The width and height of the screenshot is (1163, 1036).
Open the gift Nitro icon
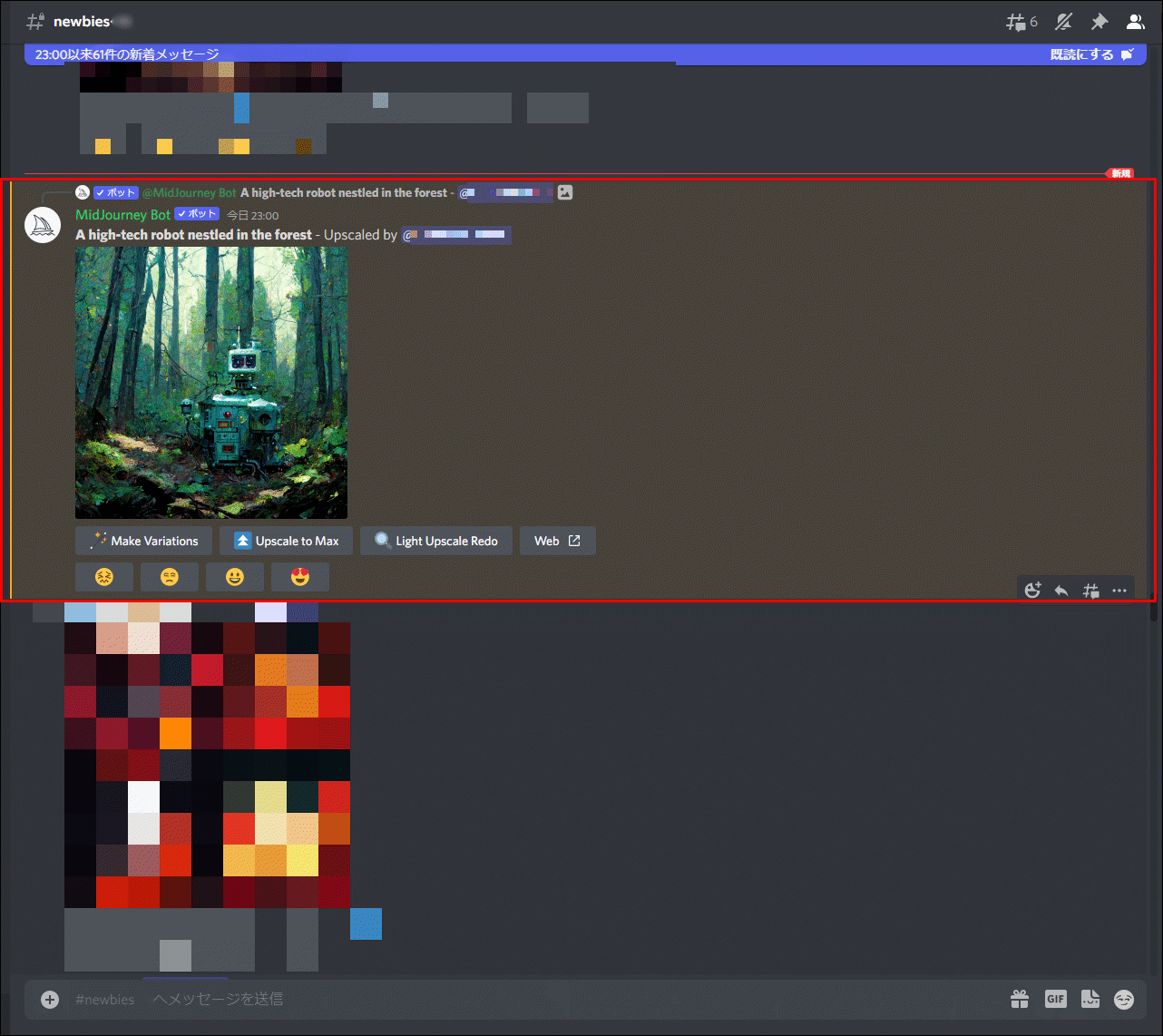(x=1021, y=1000)
